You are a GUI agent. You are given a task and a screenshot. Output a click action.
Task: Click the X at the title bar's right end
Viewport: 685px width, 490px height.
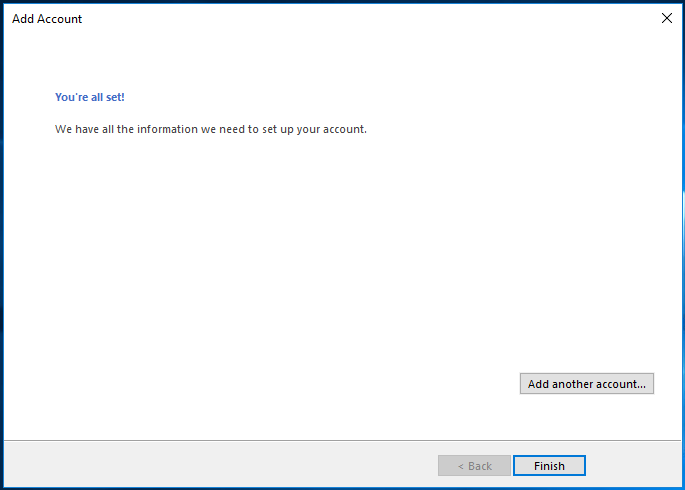point(667,18)
